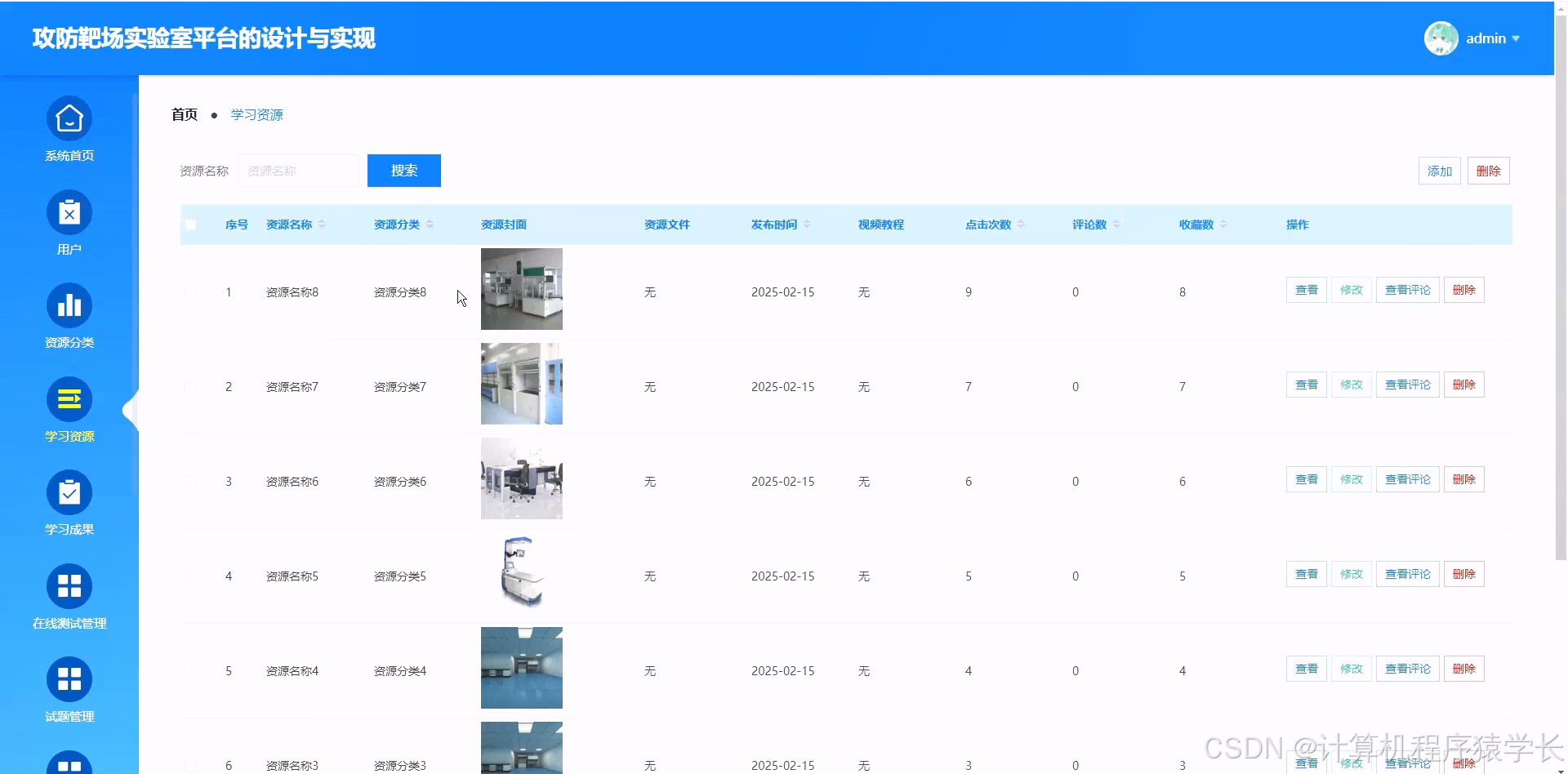Viewport: 1568px width, 774px height.
Task: Open the 试题管理 grid icon
Action: 69,679
